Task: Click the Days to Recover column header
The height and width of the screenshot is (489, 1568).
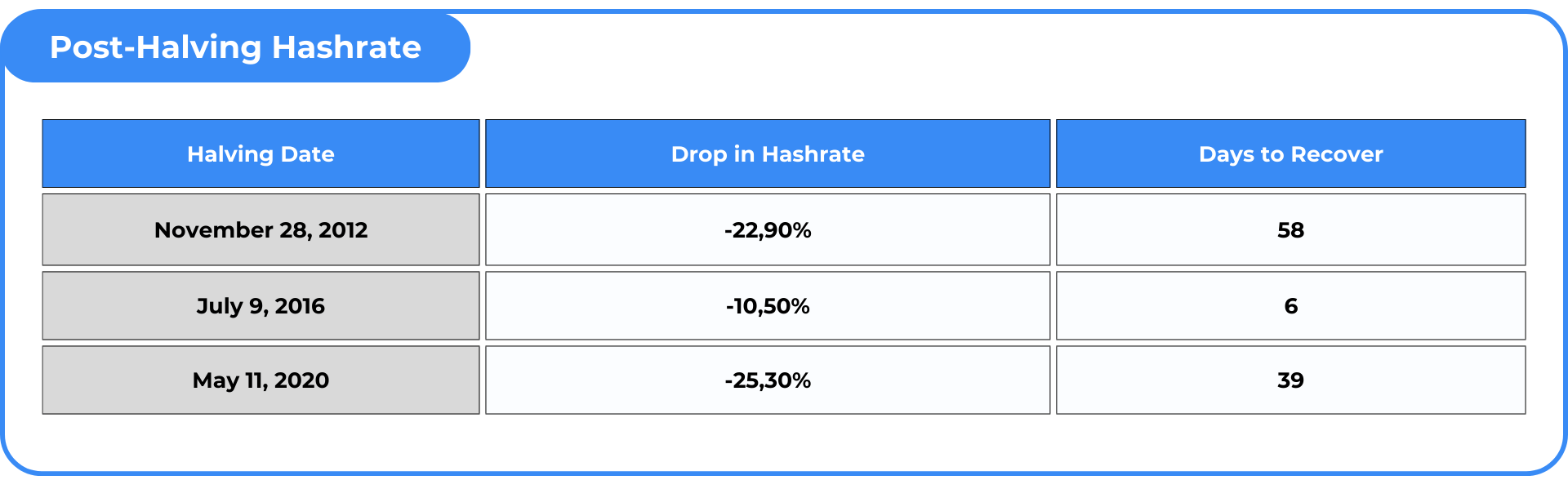Action: [1290, 154]
